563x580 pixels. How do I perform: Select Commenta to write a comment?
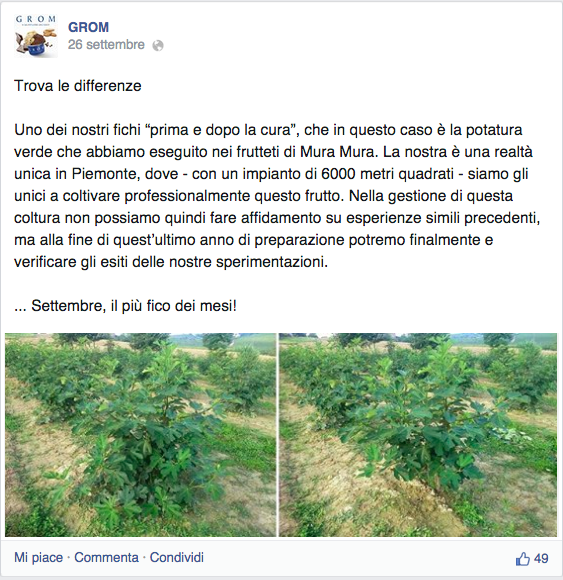coord(106,557)
